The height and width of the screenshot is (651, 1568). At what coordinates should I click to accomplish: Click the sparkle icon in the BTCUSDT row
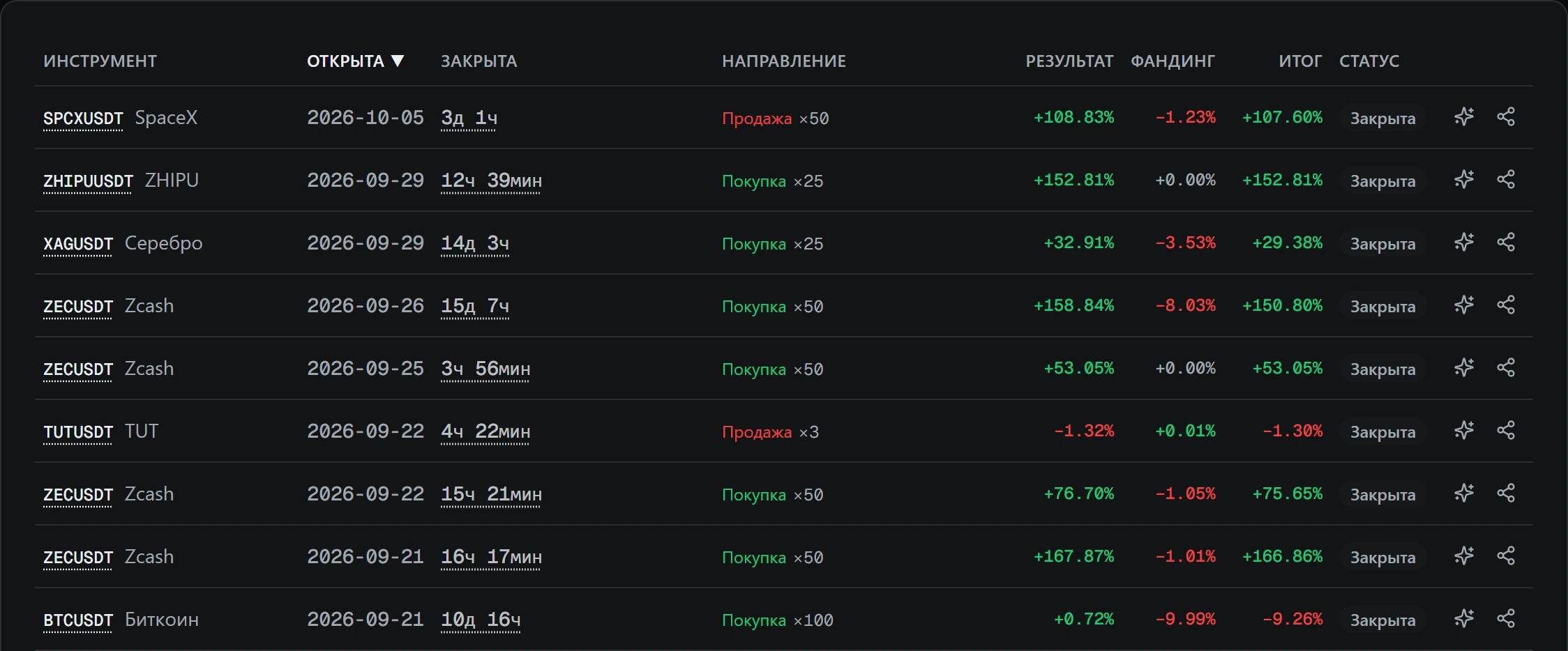pyautogui.click(x=1464, y=619)
